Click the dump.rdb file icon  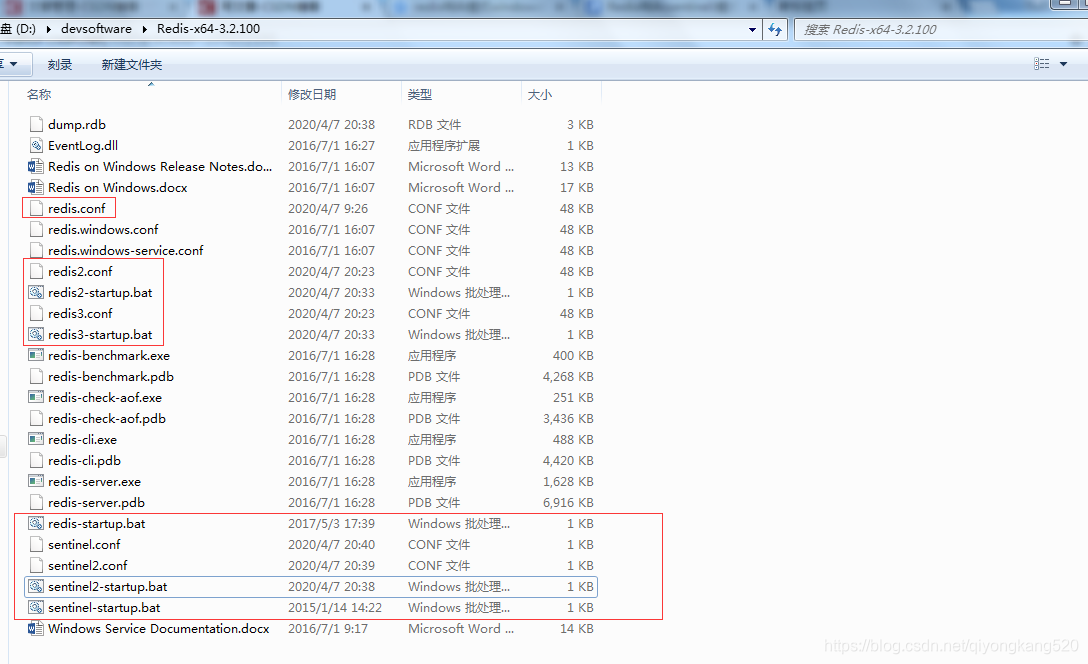(36, 124)
